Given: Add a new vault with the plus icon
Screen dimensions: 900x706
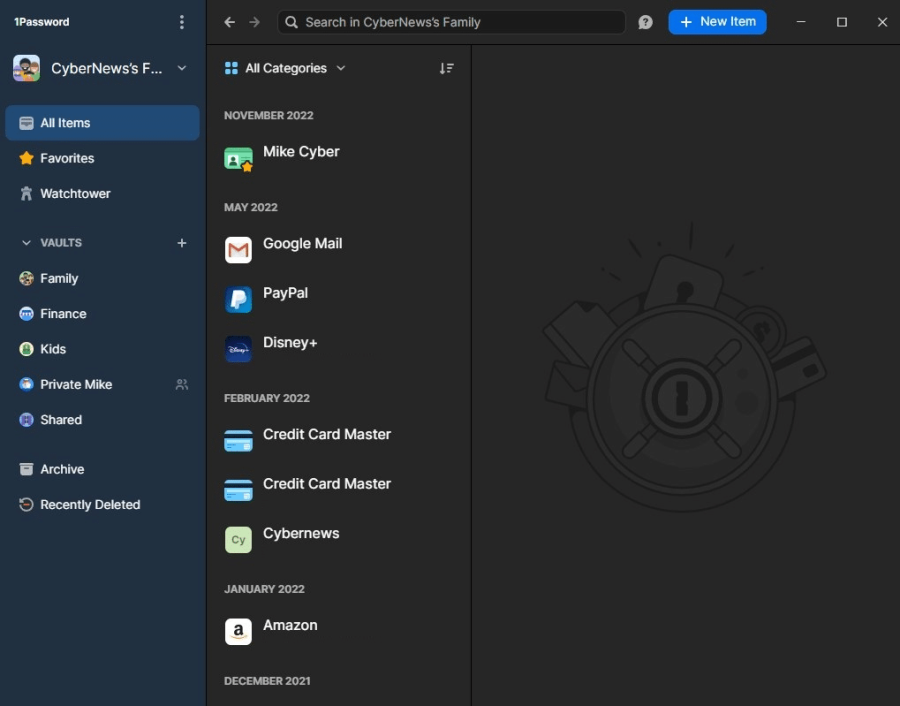Looking at the screenshot, I should point(181,243).
